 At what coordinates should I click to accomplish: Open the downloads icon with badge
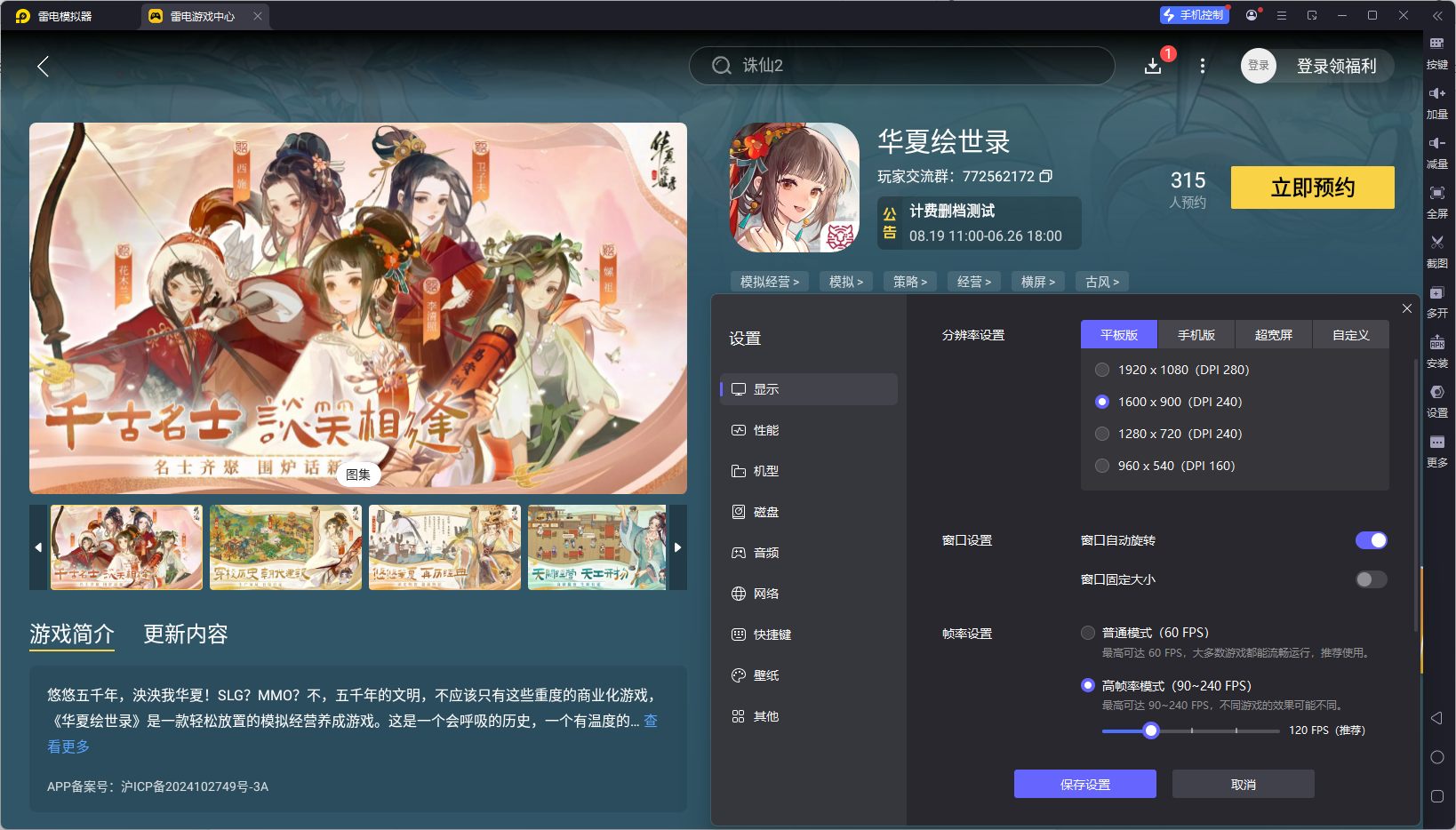coord(1153,66)
